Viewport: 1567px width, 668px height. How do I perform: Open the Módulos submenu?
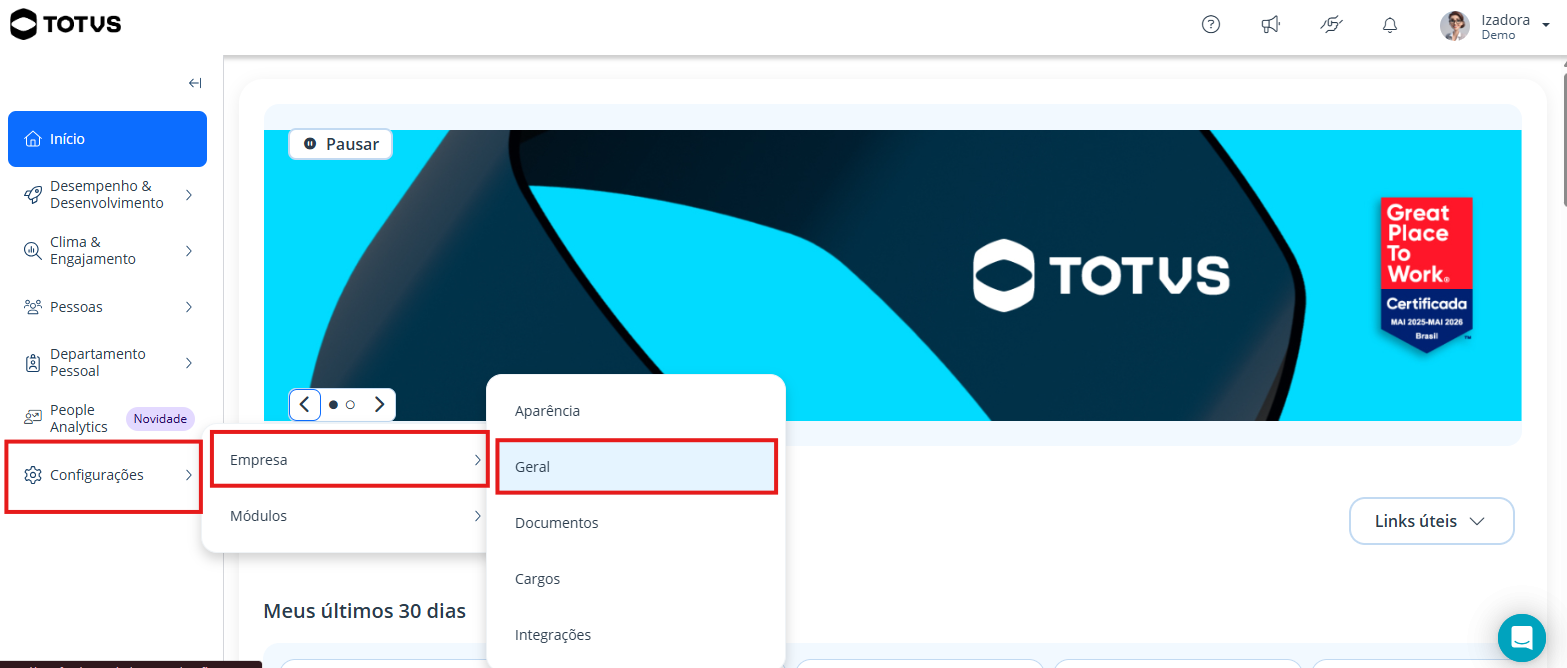[349, 516]
